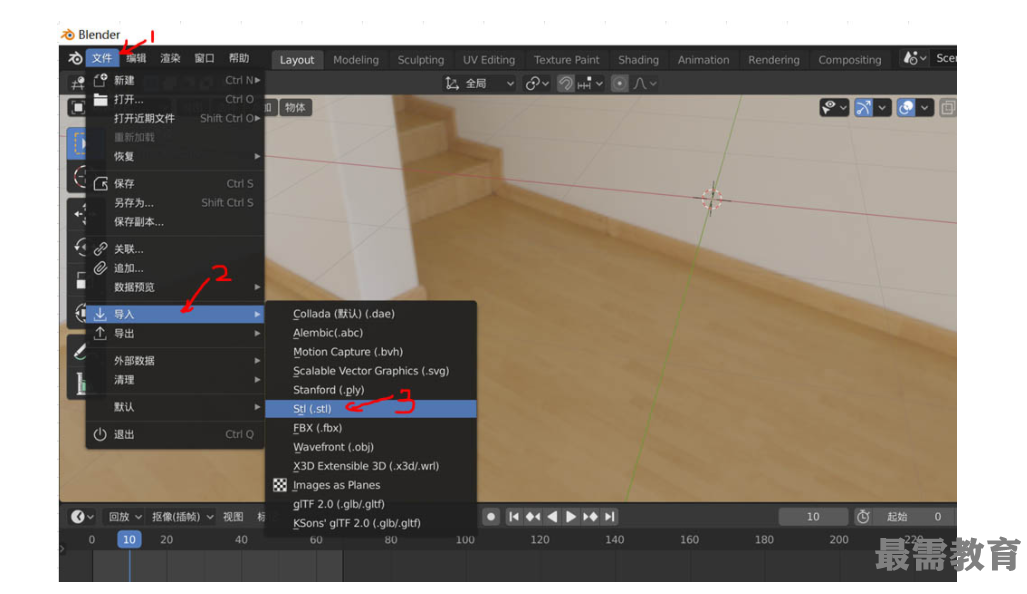Expand 恢复 (Recover) submenu
This screenshot has height=594, width=1027.
[176, 157]
